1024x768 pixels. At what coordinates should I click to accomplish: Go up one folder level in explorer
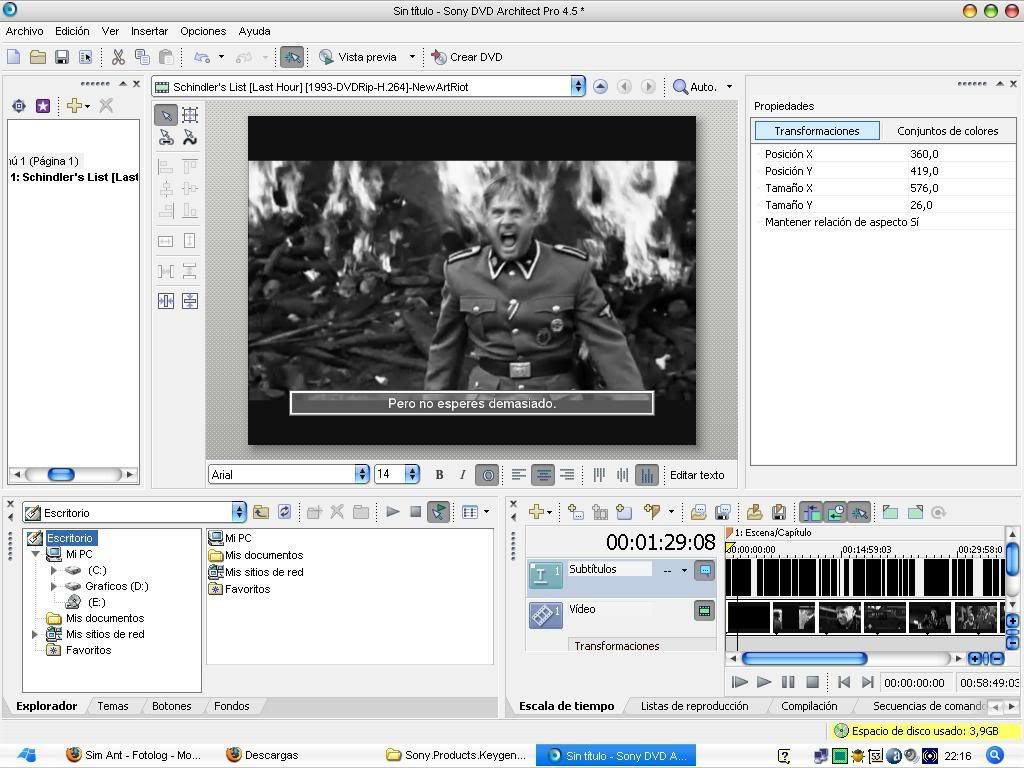[261, 512]
